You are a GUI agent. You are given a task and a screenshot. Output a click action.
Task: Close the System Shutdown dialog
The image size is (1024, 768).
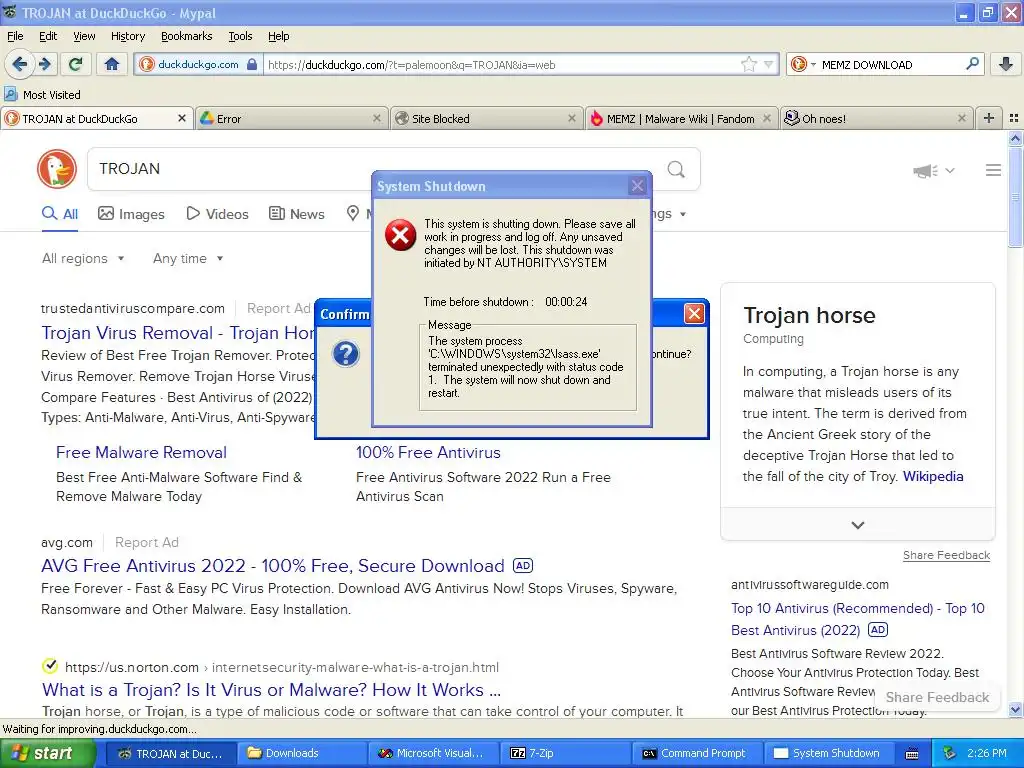(x=637, y=186)
